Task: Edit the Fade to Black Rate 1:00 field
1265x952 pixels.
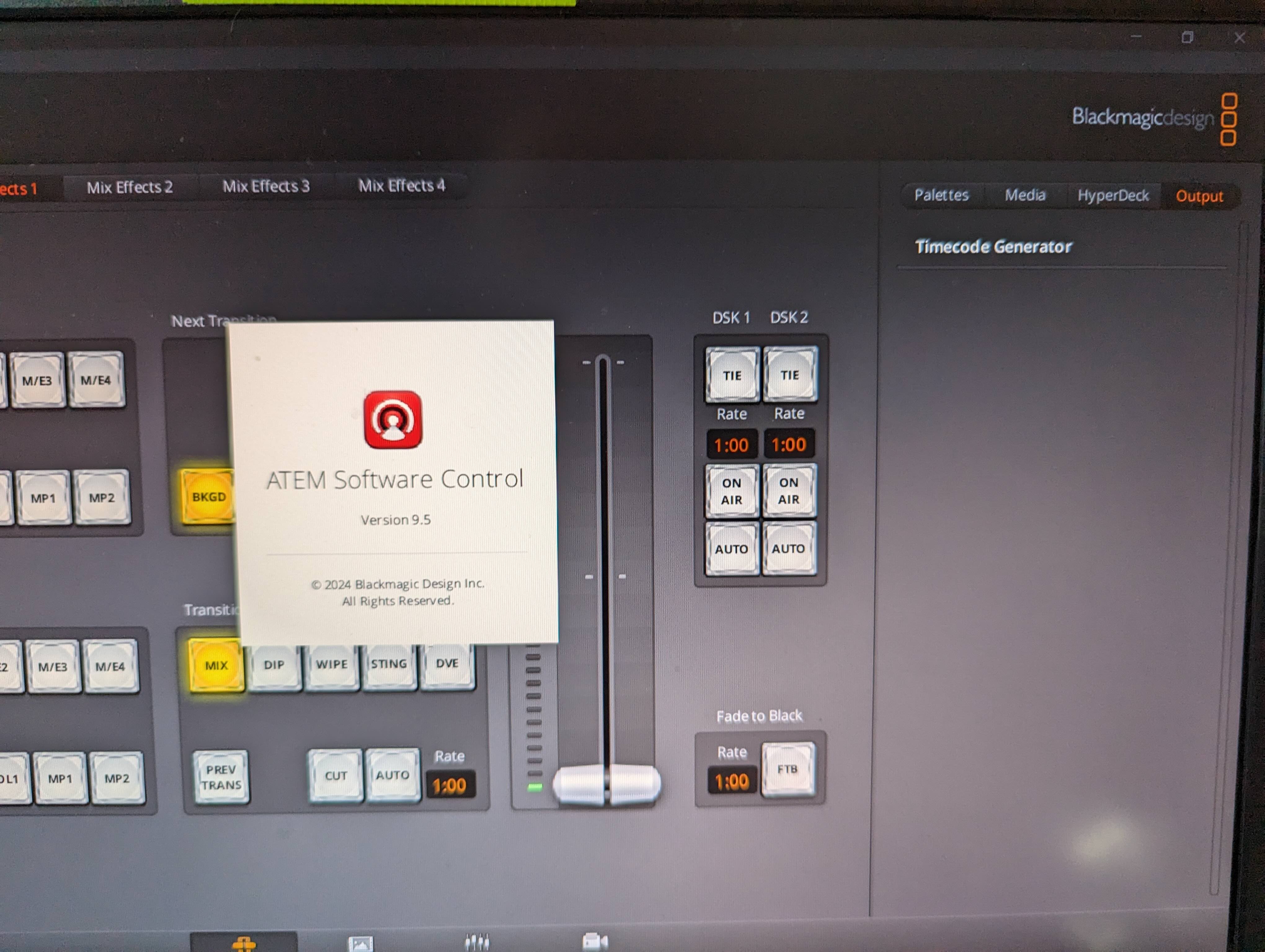Action: pyautogui.click(x=731, y=782)
